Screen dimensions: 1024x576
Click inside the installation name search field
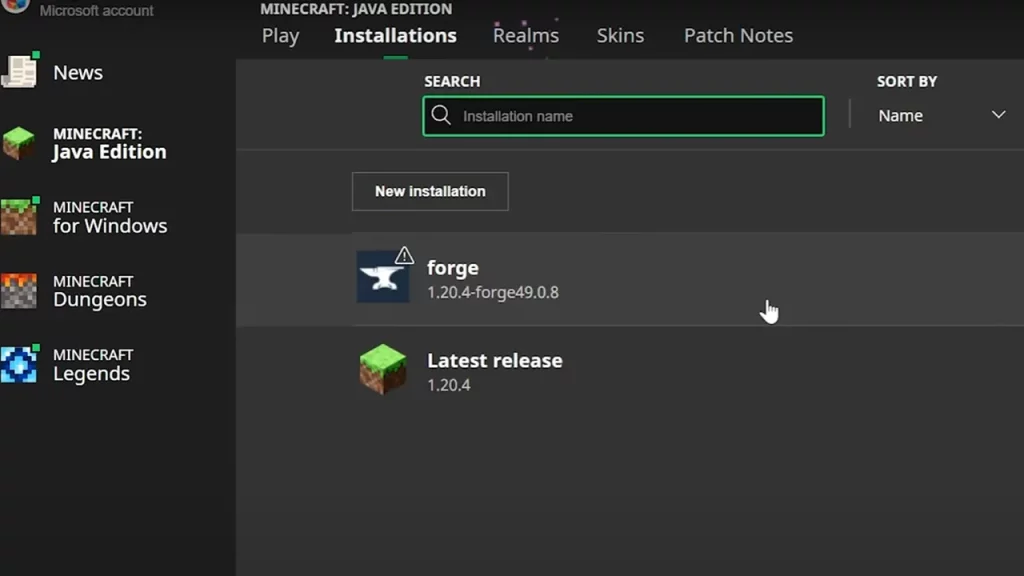(x=620, y=115)
